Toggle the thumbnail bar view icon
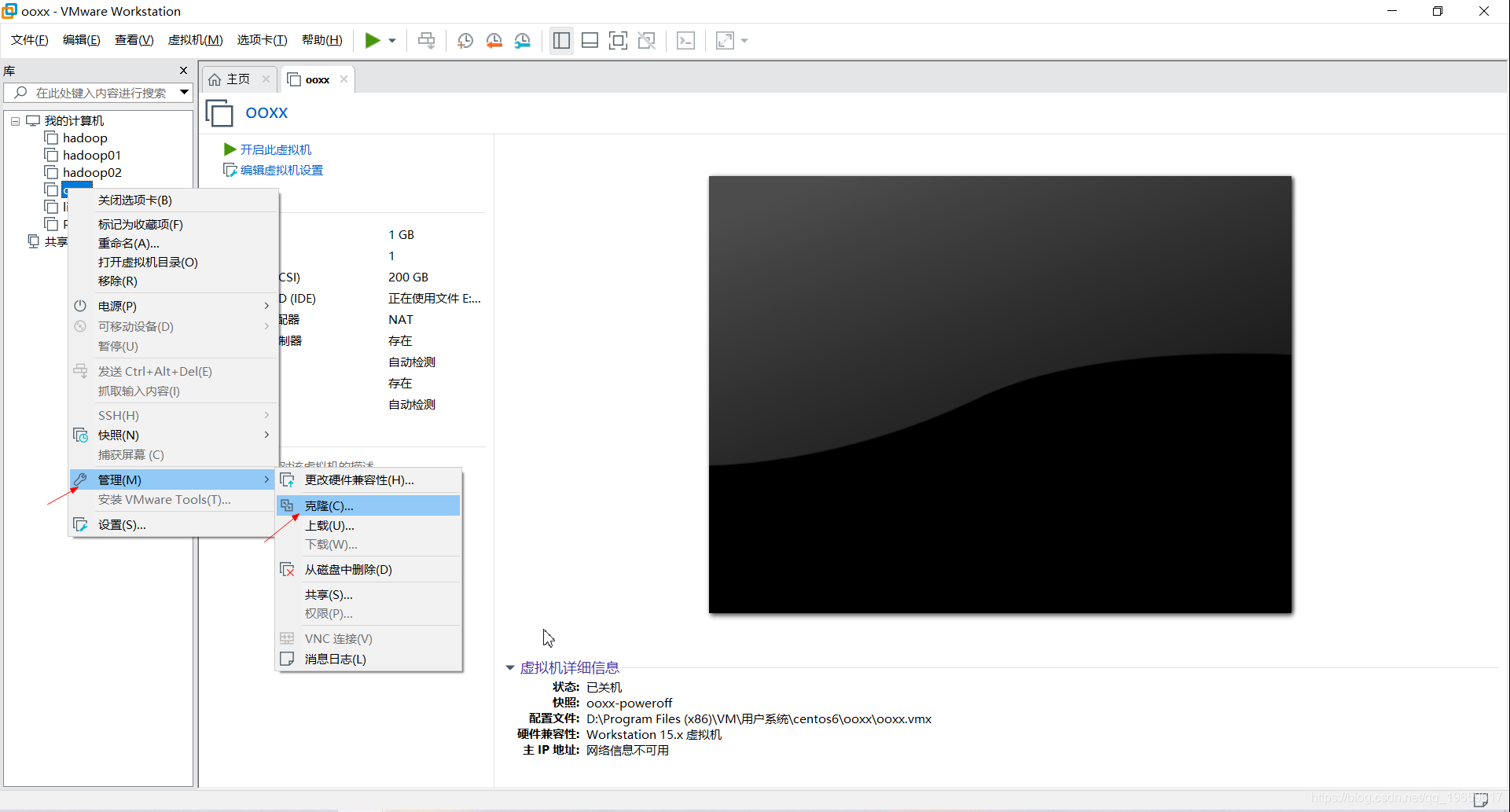Viewport: 1510px width, 812px height. (x=590, y=40)
